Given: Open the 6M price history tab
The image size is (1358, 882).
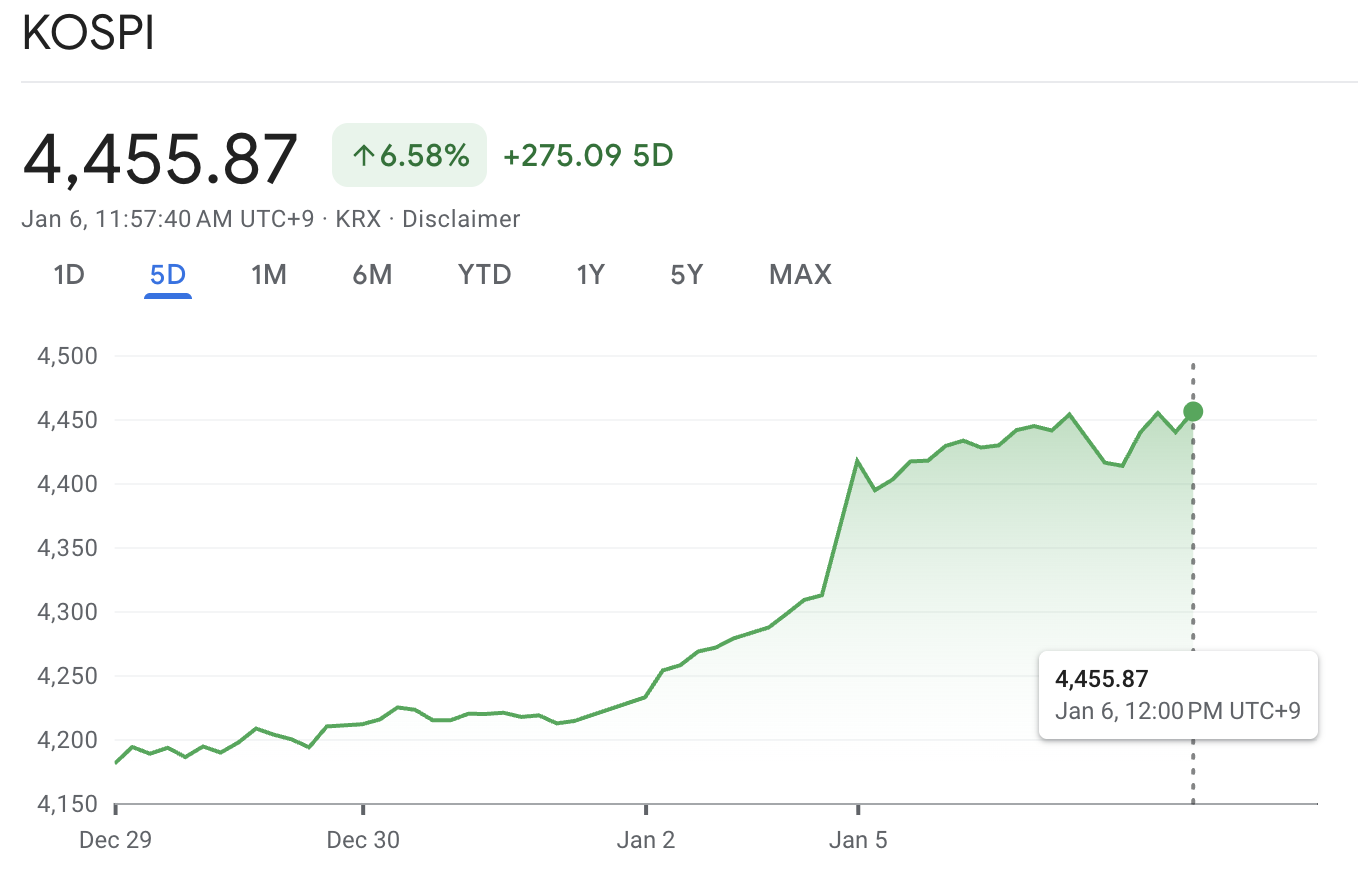Looking at the screenshot, I should pyautogui.click(x=371, y=274).
